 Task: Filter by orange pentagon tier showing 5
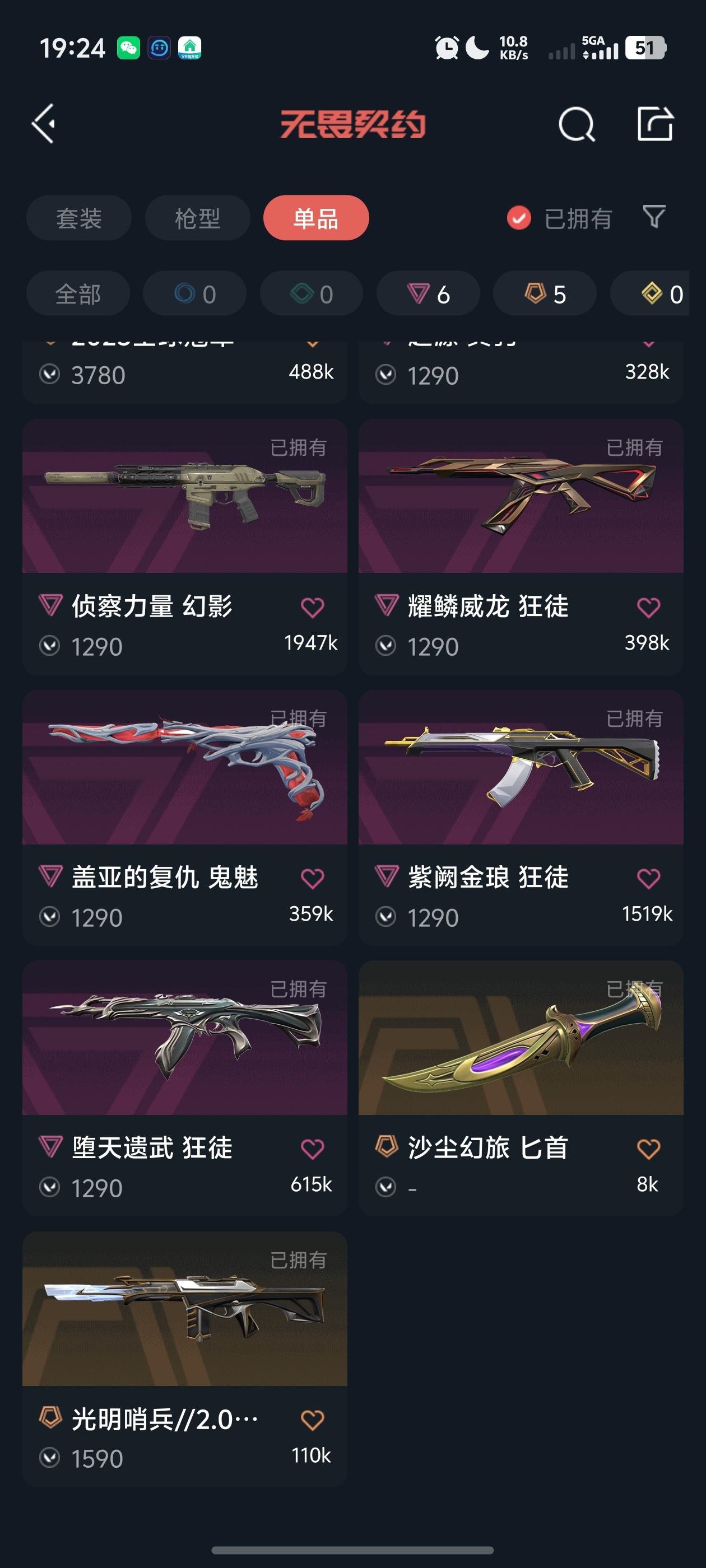click(x=545, y=293)
